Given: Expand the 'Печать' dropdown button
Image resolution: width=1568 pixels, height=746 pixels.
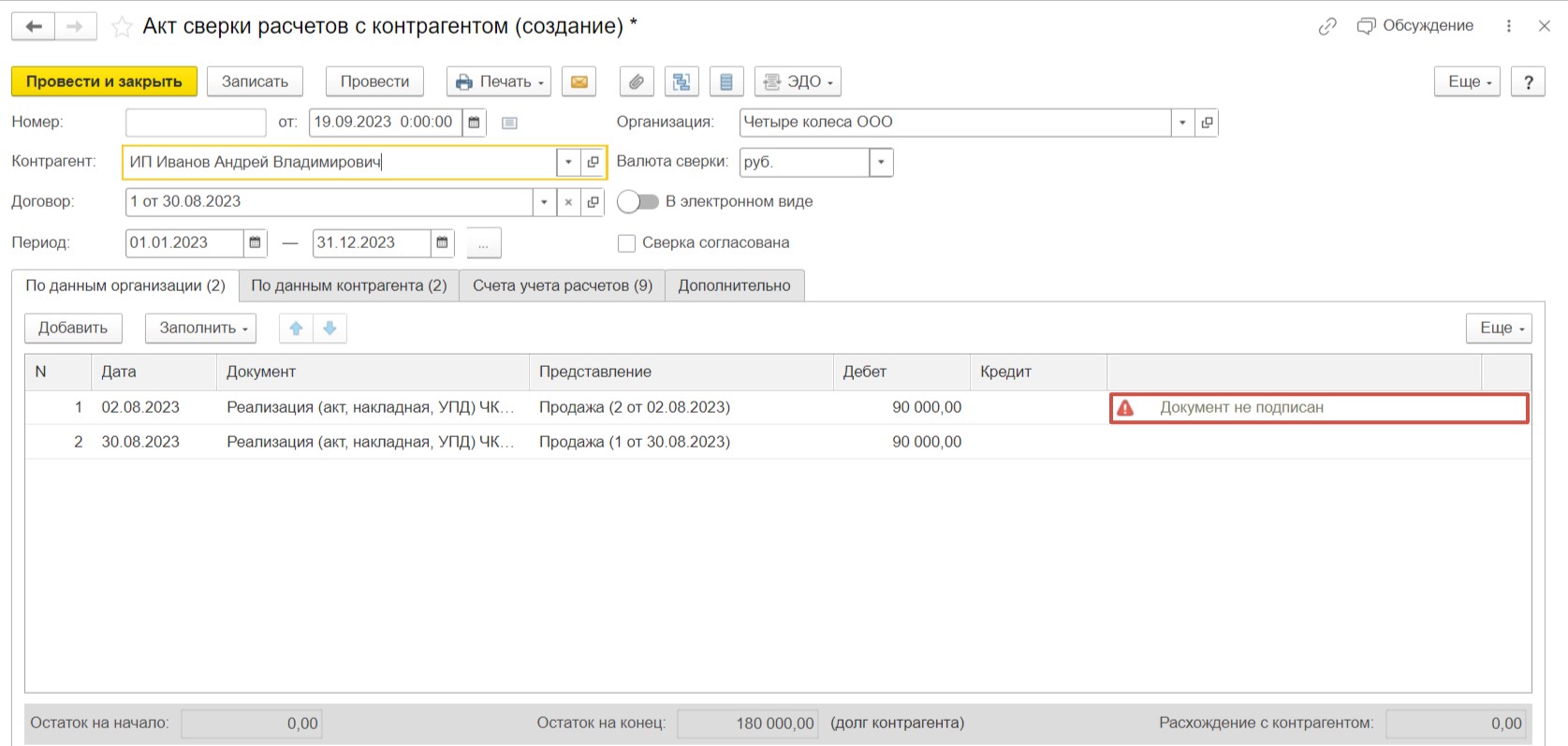Looking at the screenshot, I should click(x=499, y=81).
